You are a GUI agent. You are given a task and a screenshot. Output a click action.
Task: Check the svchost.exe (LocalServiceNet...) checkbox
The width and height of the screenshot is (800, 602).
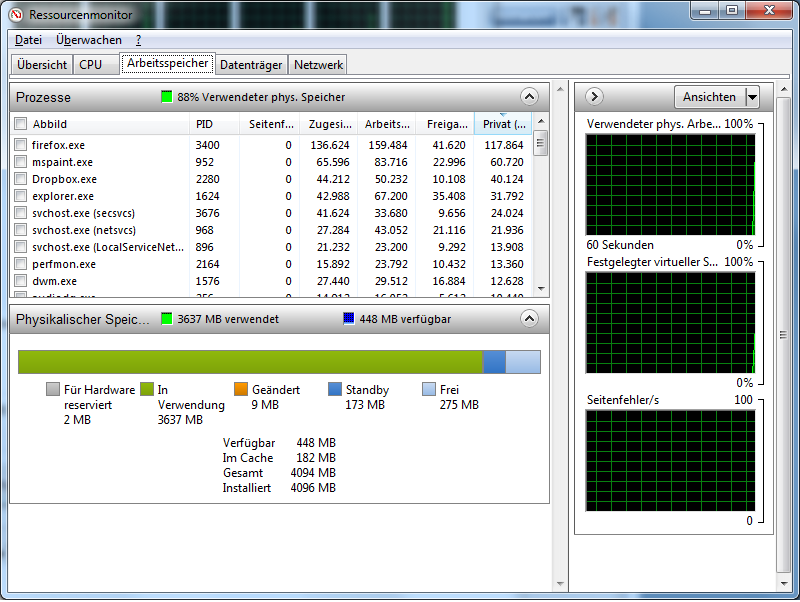(20, 247)
